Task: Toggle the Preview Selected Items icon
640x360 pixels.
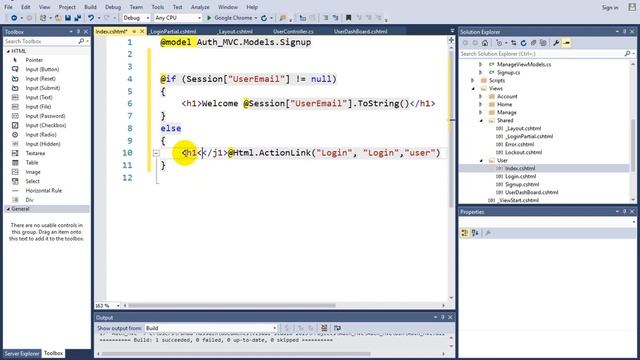Action: pyautogui.click(x=567, y=43)
